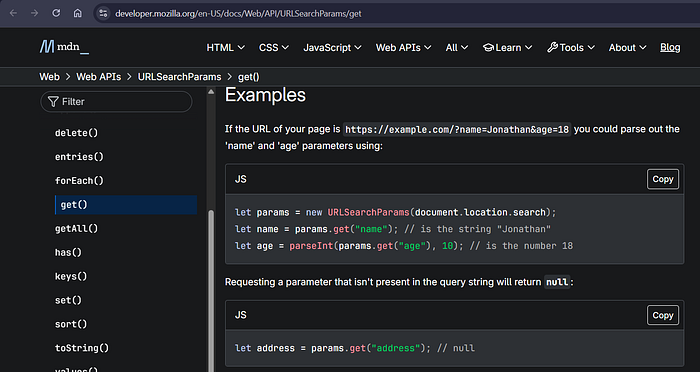This screenshot has height=372, width=700.
Task: Go to Web APIs breadcrumb
Action: [x=99, y=77]
